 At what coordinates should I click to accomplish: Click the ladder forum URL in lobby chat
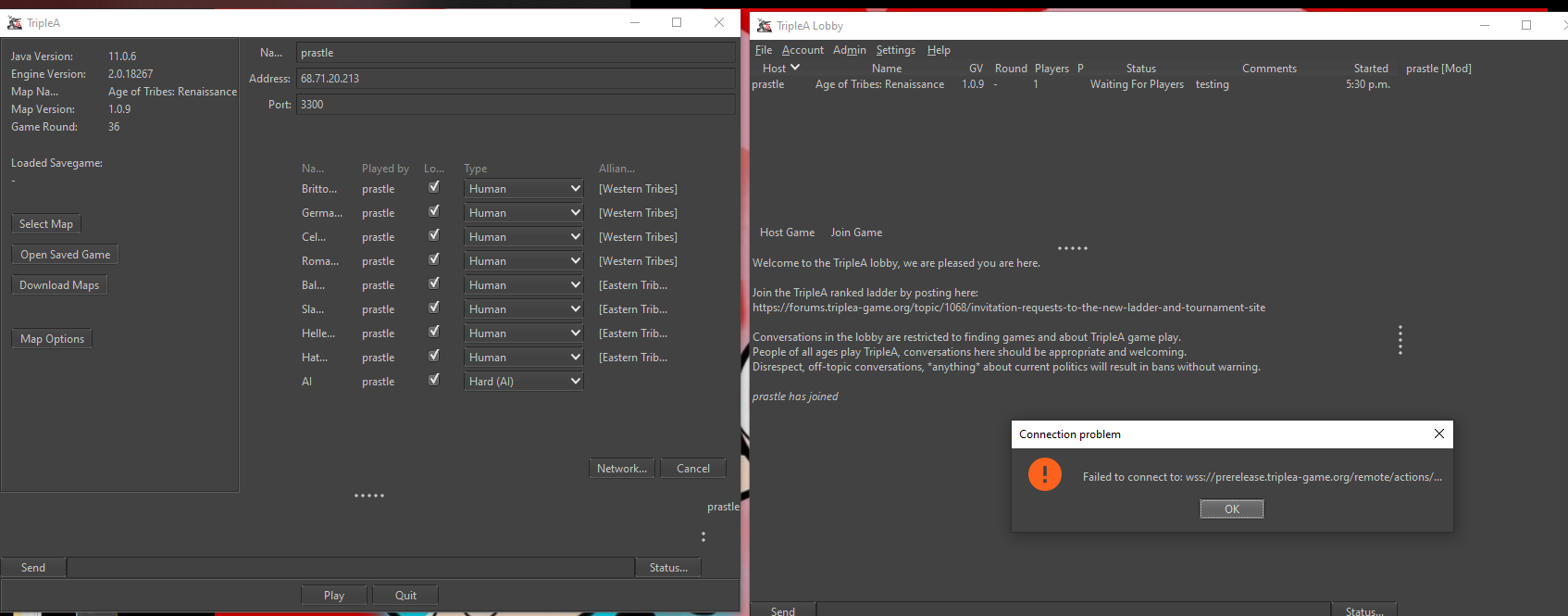coord(1009,308)
